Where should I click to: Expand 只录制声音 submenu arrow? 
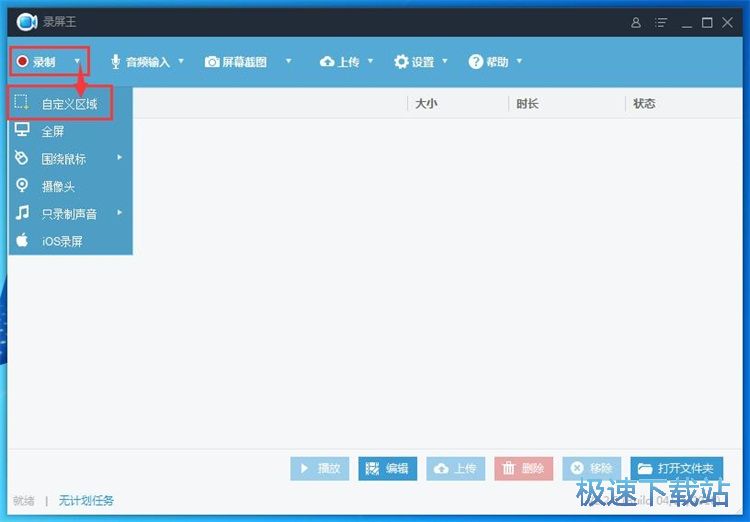point(120,212)
